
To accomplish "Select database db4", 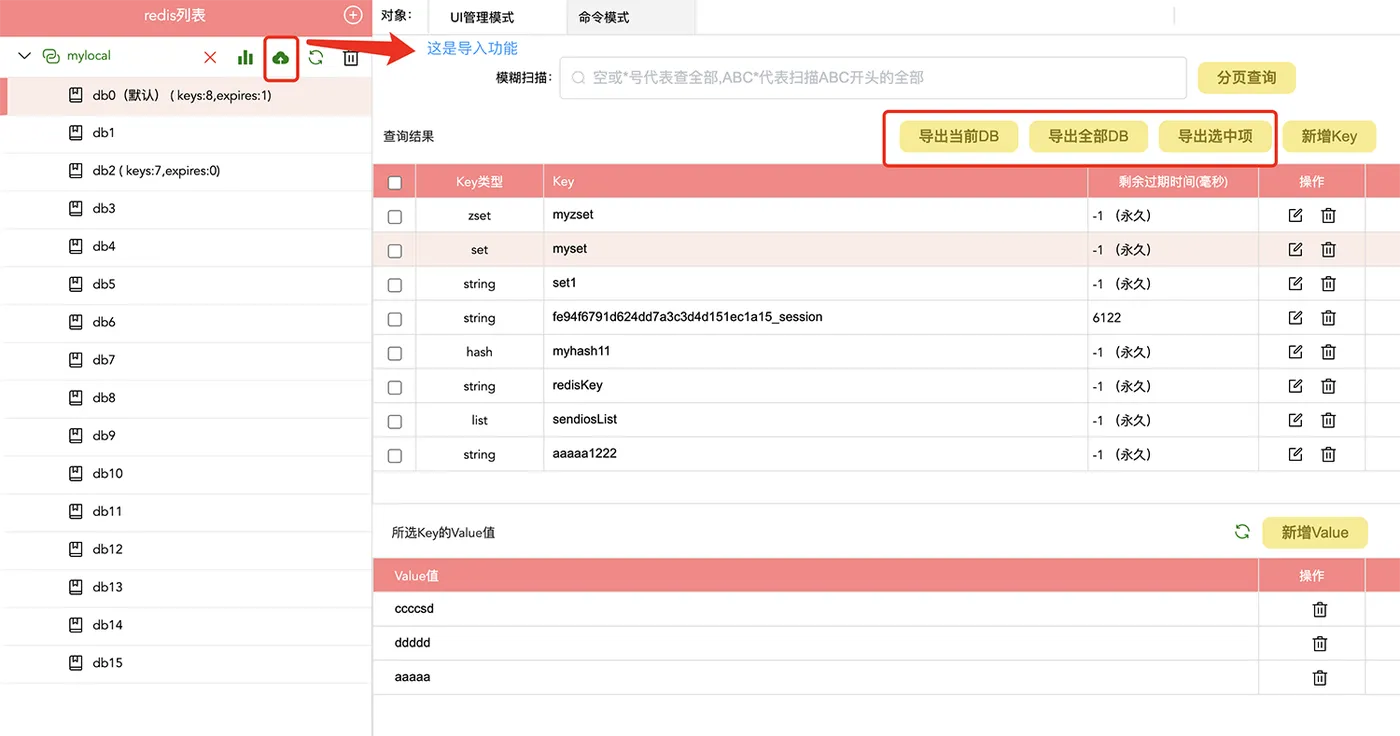I will [186, 247].
